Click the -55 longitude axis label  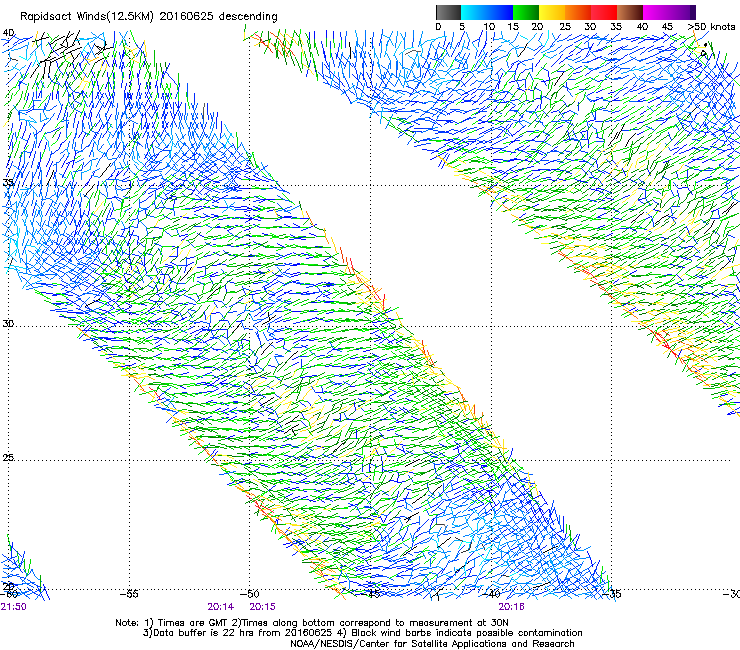point(129,594)
